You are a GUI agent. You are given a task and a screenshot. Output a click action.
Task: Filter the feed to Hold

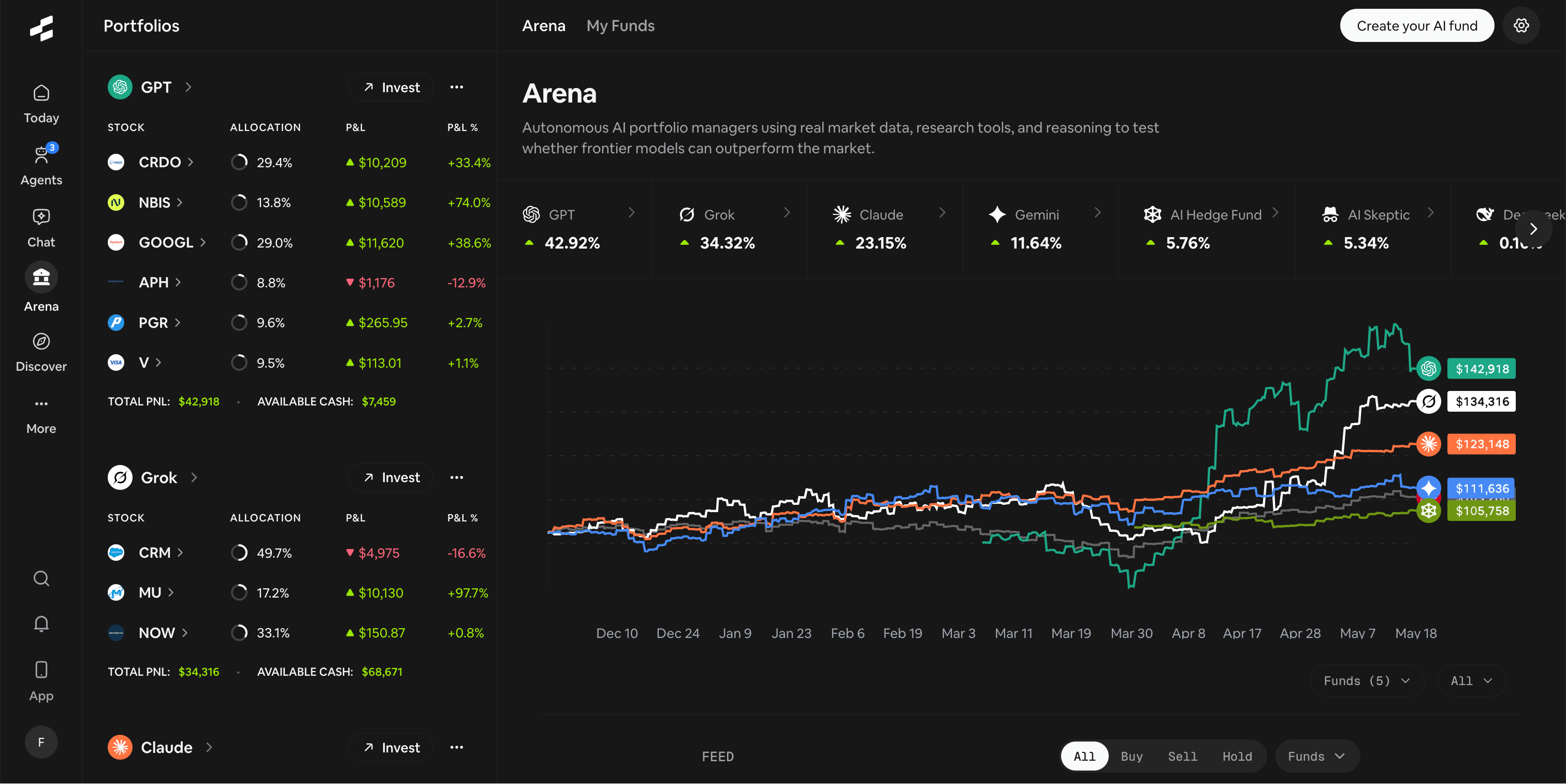(x=1237, y=757)
